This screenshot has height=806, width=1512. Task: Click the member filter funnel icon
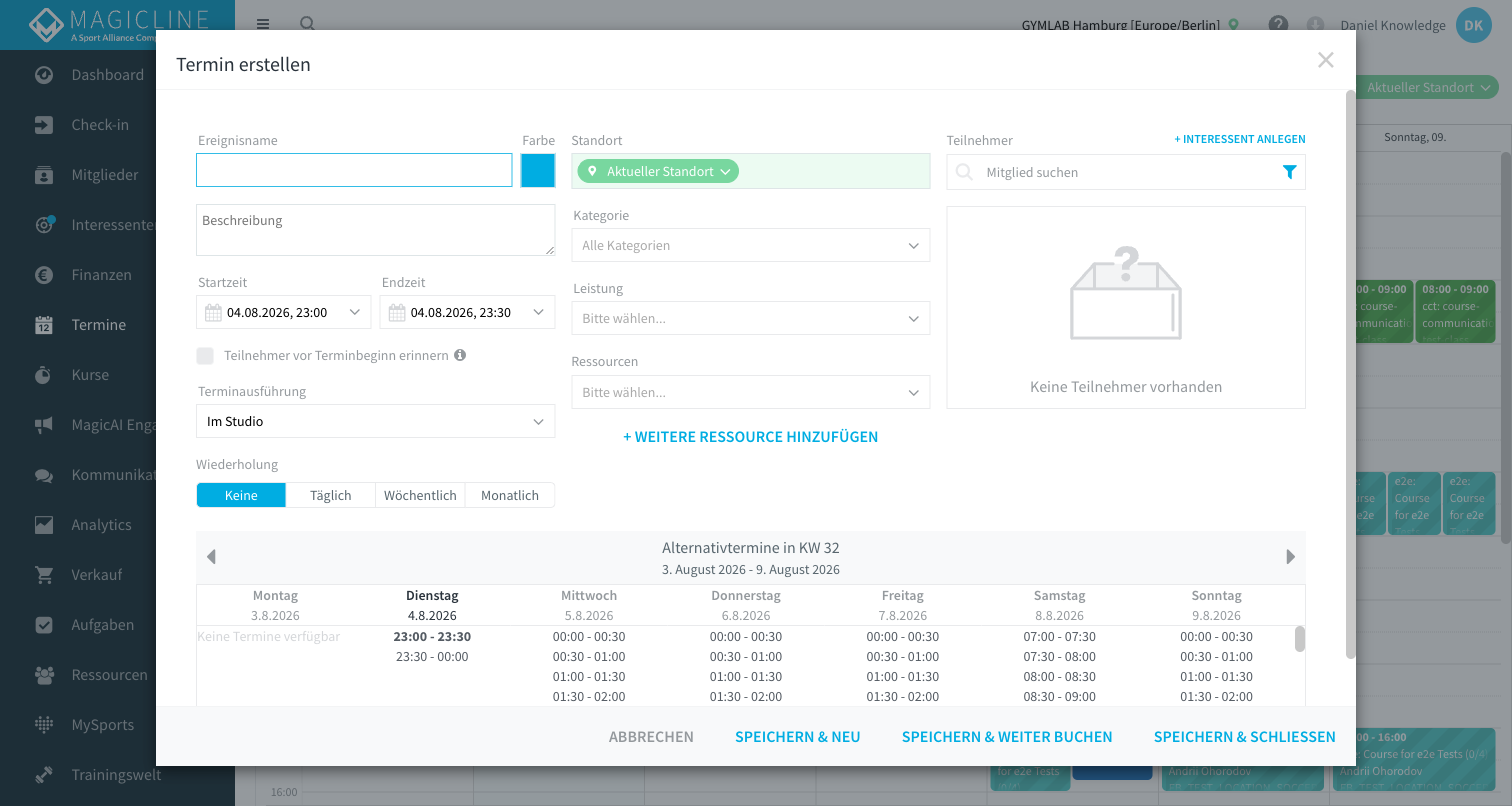click(1289, 172)
